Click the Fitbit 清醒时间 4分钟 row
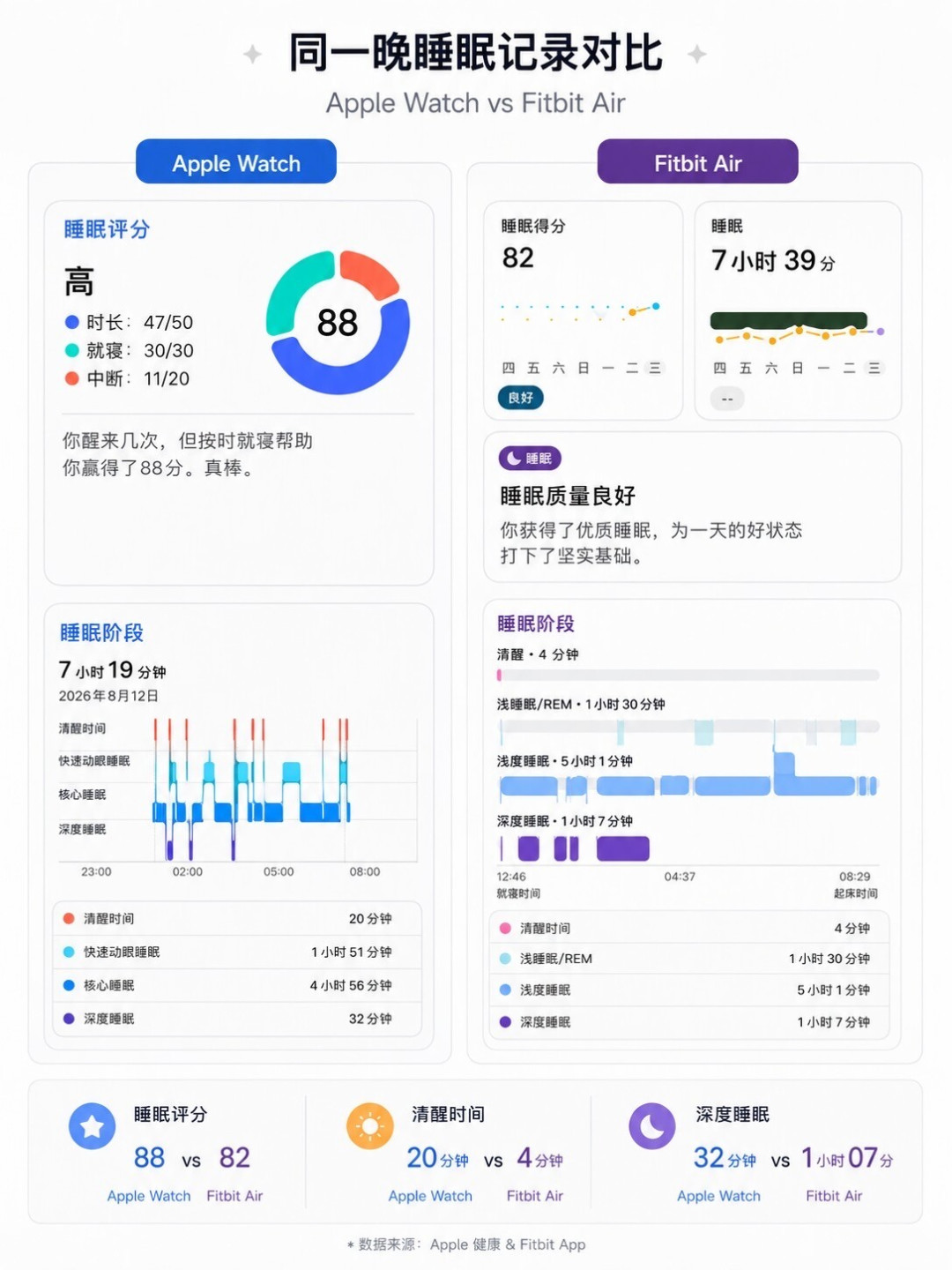The height and width of the screenshot is (1270, 952). (688, 929)
